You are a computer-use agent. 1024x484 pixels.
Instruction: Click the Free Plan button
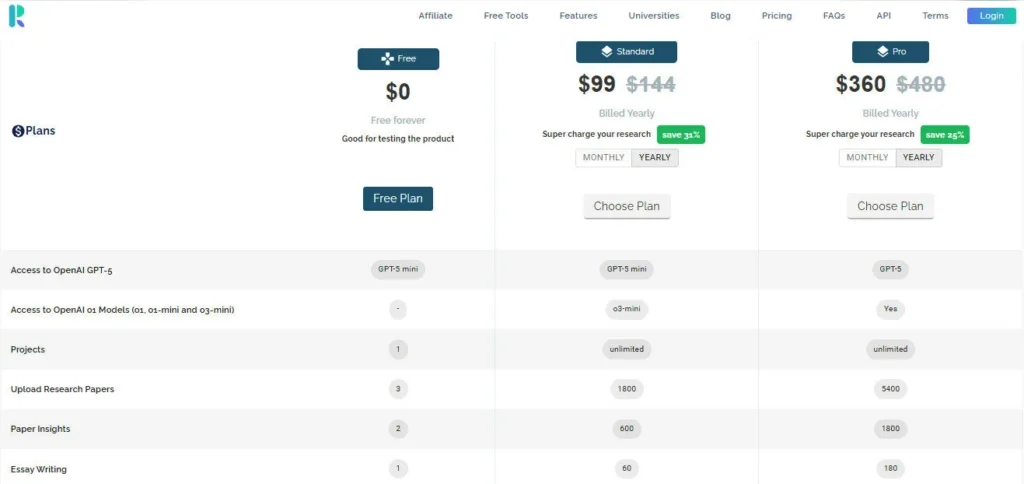(x=398, y=198)
